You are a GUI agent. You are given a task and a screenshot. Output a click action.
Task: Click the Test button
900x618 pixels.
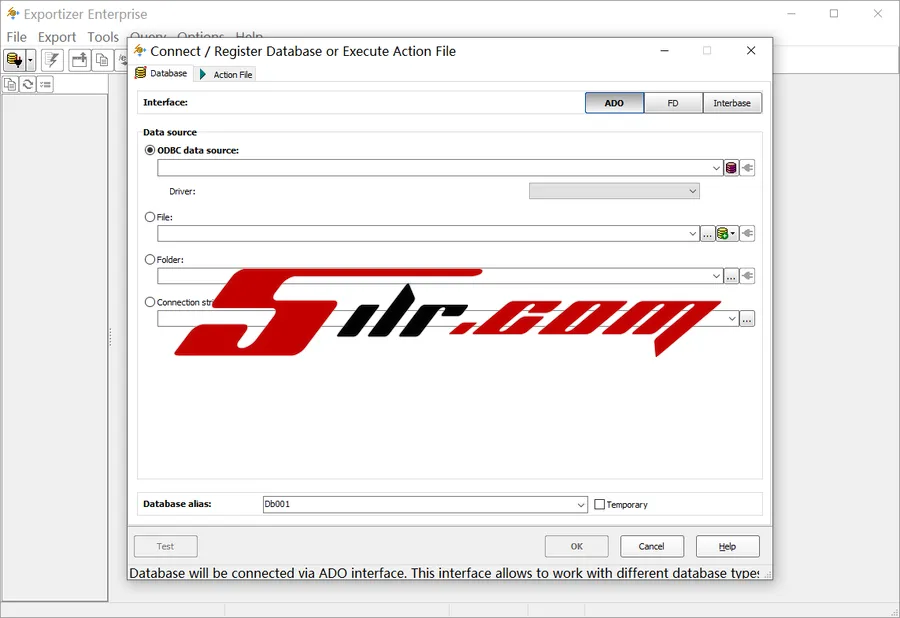pyautogui.click(x=165, y=546)
